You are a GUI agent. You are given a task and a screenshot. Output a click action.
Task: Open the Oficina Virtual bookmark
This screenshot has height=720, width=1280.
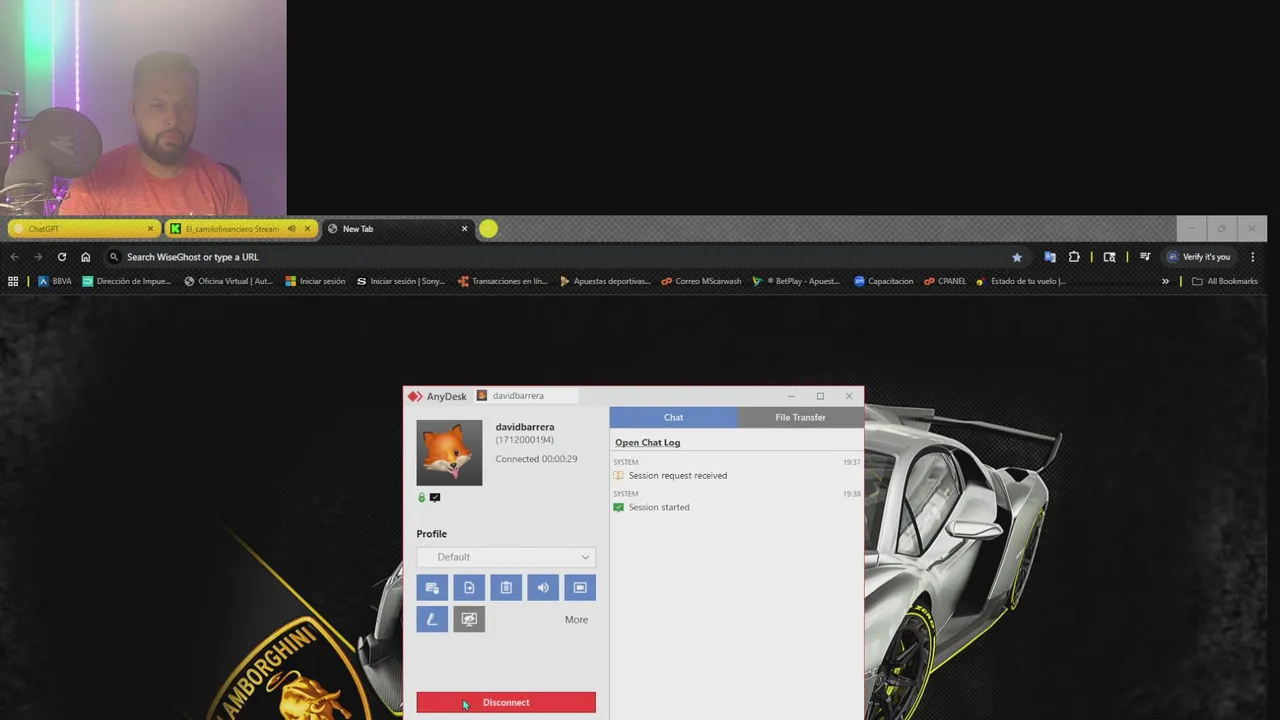[x=228, y=281]
